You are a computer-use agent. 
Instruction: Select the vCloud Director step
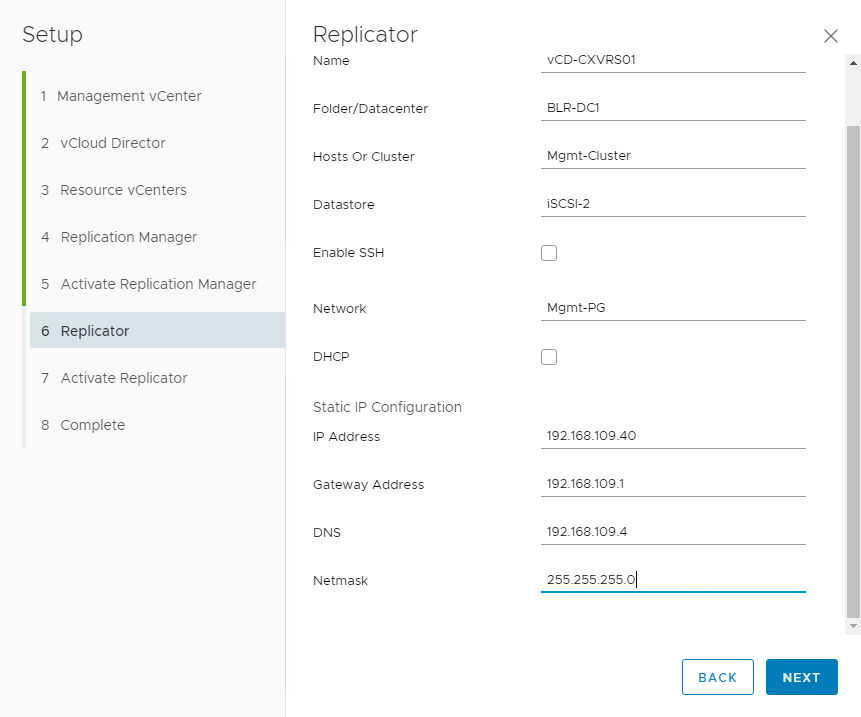[112, 143]
